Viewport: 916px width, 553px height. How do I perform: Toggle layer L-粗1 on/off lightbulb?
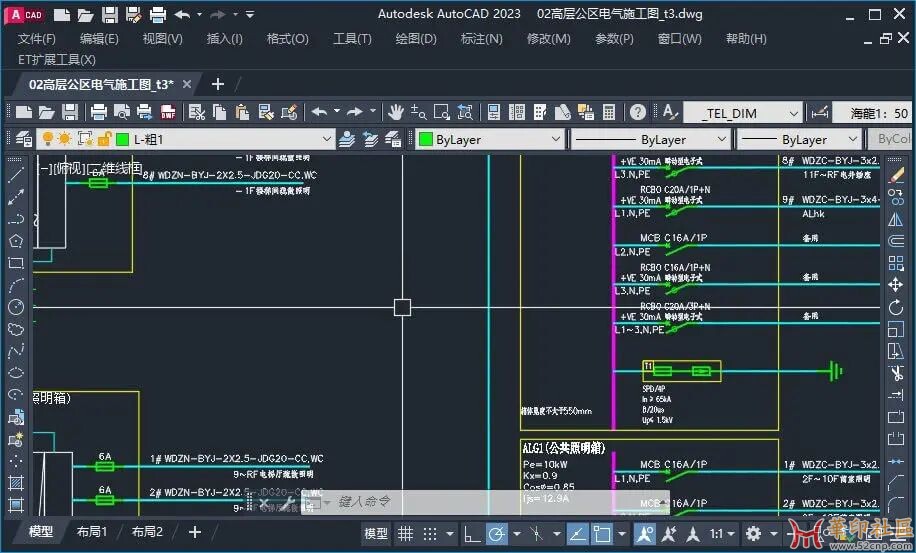48,139
